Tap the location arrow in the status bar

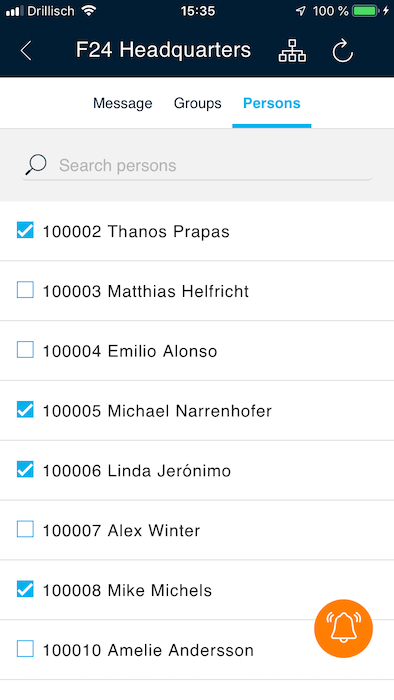tap(300, 11)
